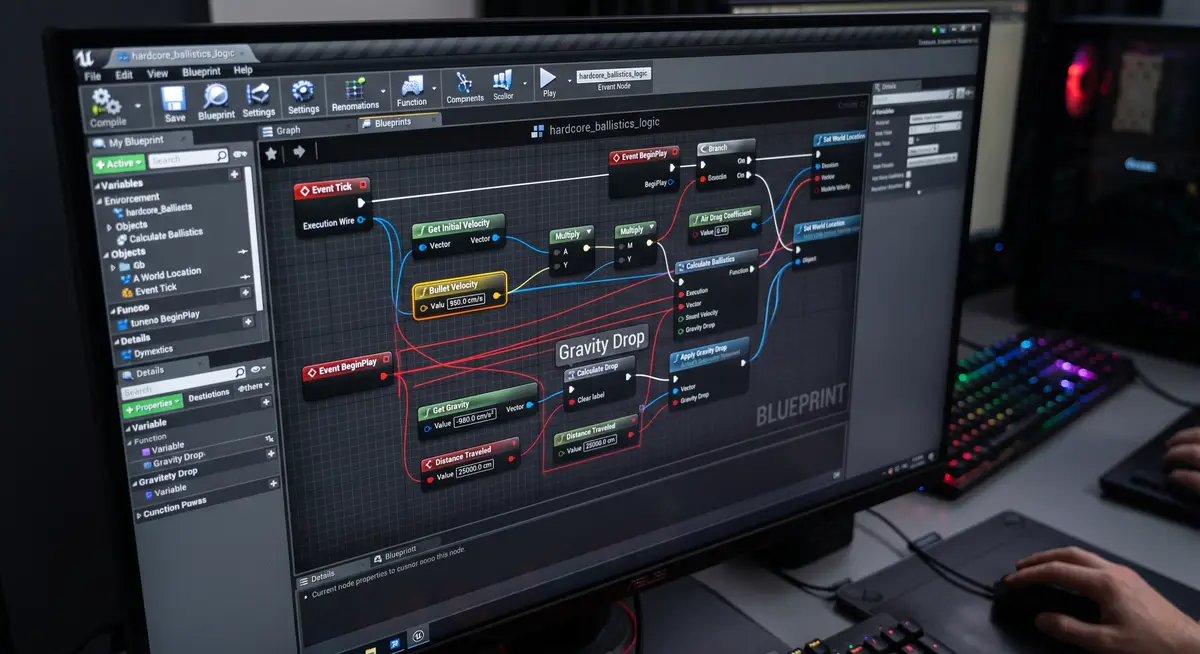The width and height of the screenshot is (1200, 654).
Task: Open the Edit menu
Action: [x=124, y=75]
